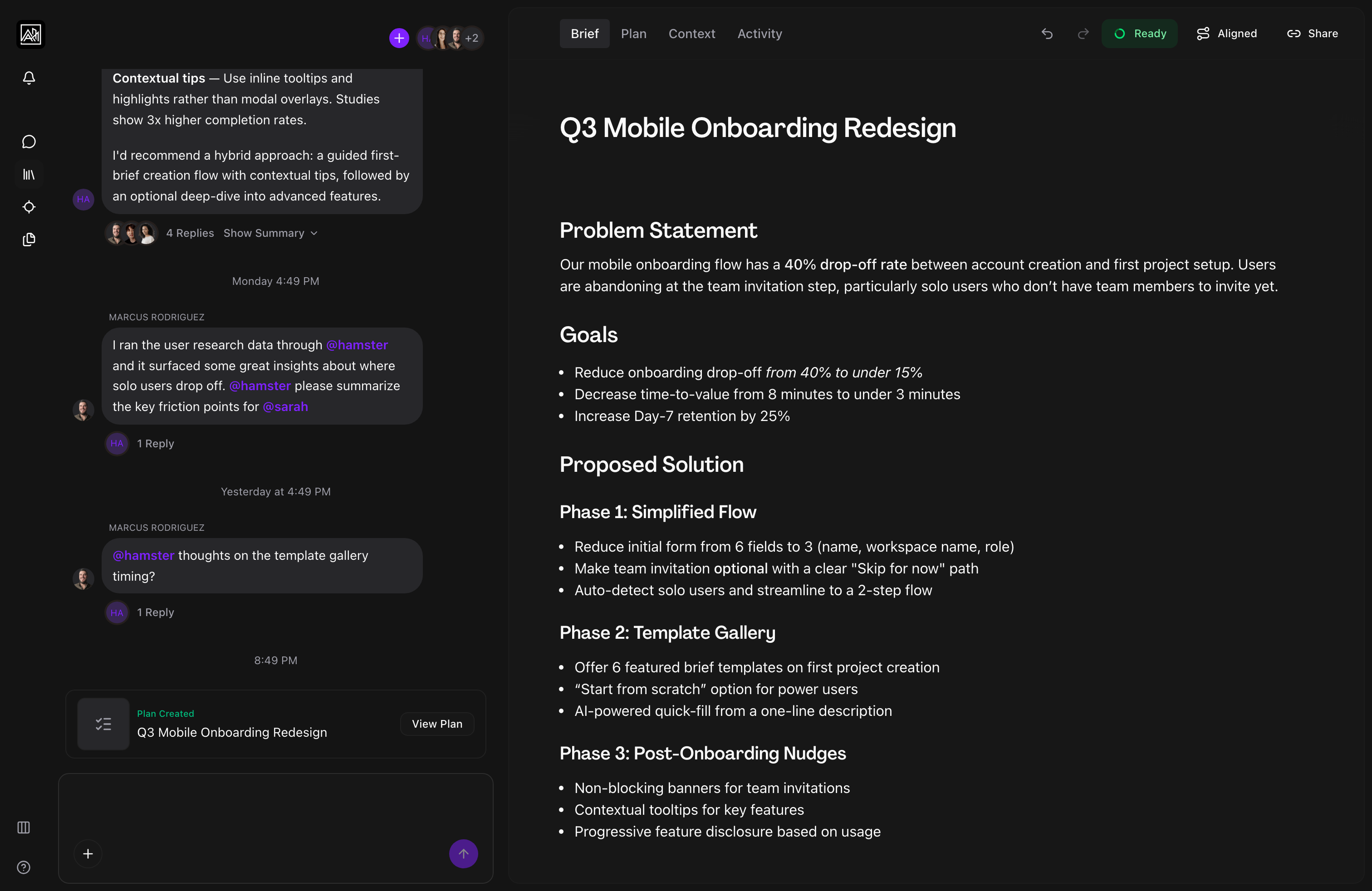Open the help question mark icon
The width and height of the screenshot is (1372, 891).
pos(24,867)
